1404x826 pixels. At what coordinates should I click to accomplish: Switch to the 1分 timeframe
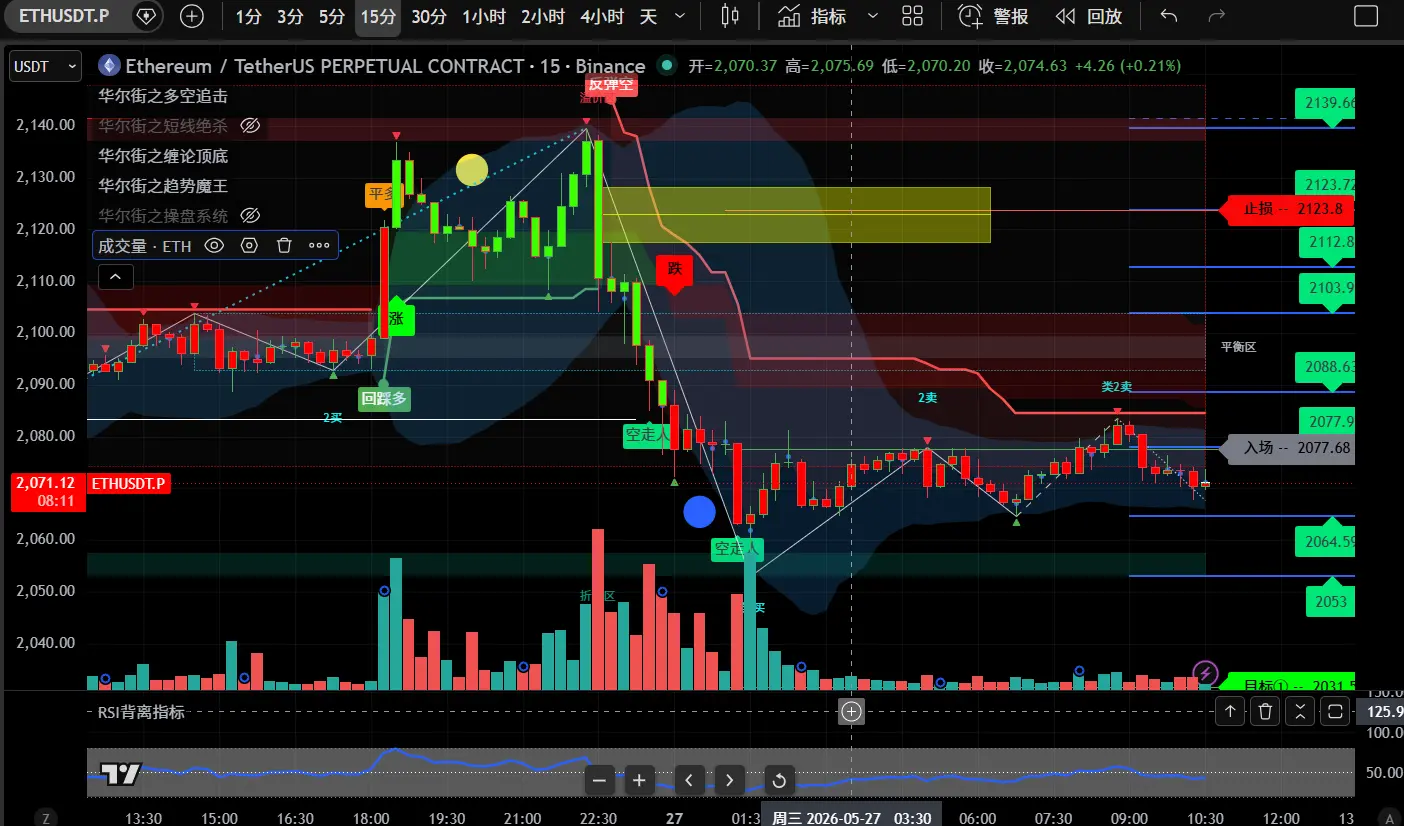pos(249,16)
